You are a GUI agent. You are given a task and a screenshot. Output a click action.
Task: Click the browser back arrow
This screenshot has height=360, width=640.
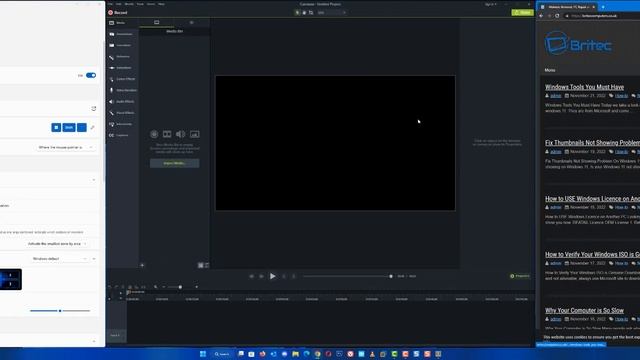click(x=541, y=16)
